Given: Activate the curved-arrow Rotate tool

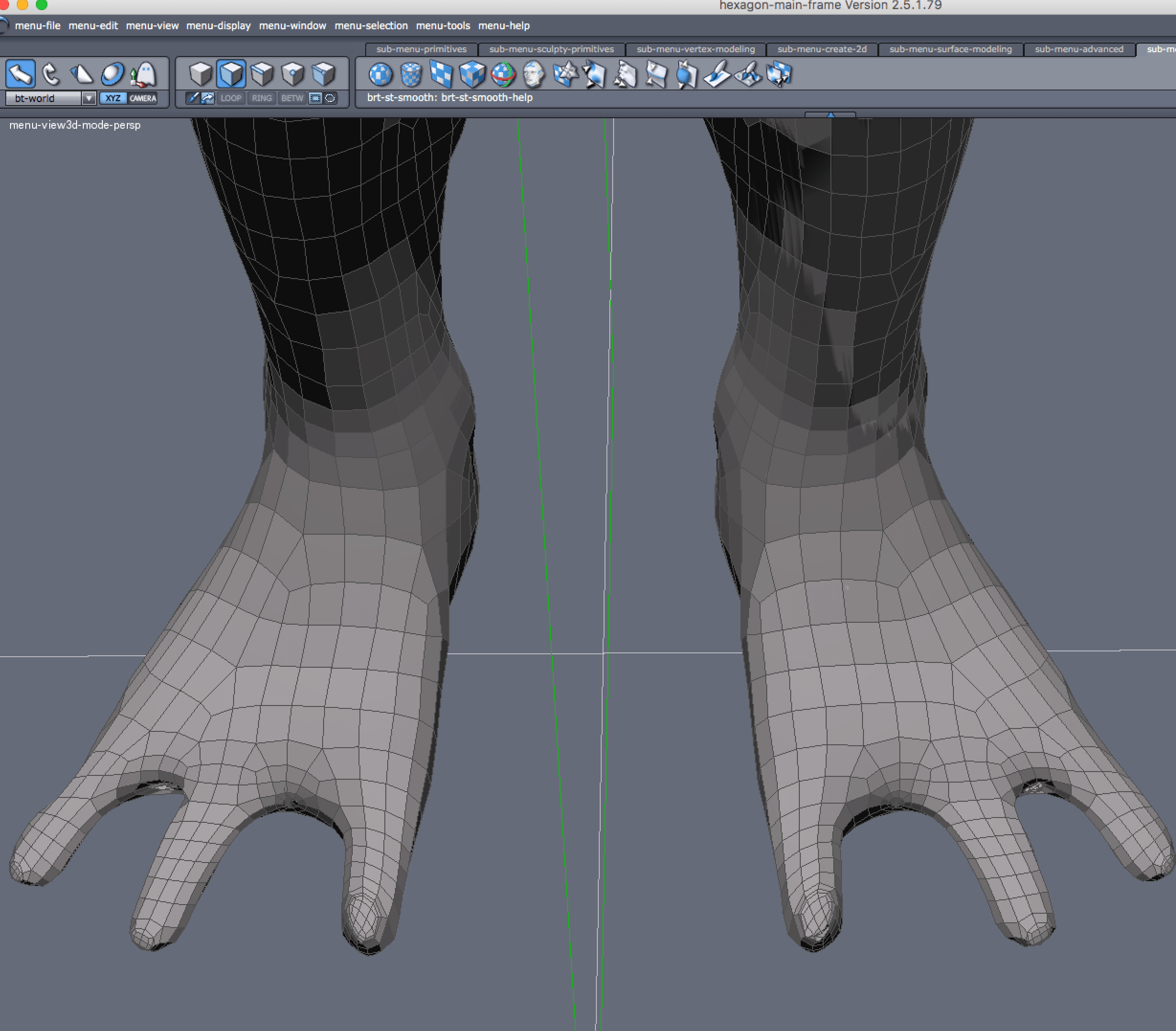Looking at the screenshot, I should [x=51, y=74].
